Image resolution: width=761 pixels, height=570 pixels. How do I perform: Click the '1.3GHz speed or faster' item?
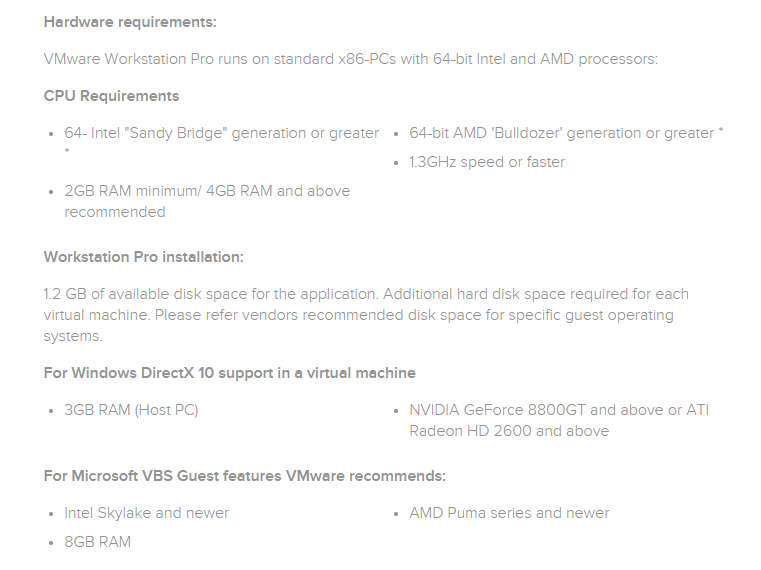pos(487,162)
